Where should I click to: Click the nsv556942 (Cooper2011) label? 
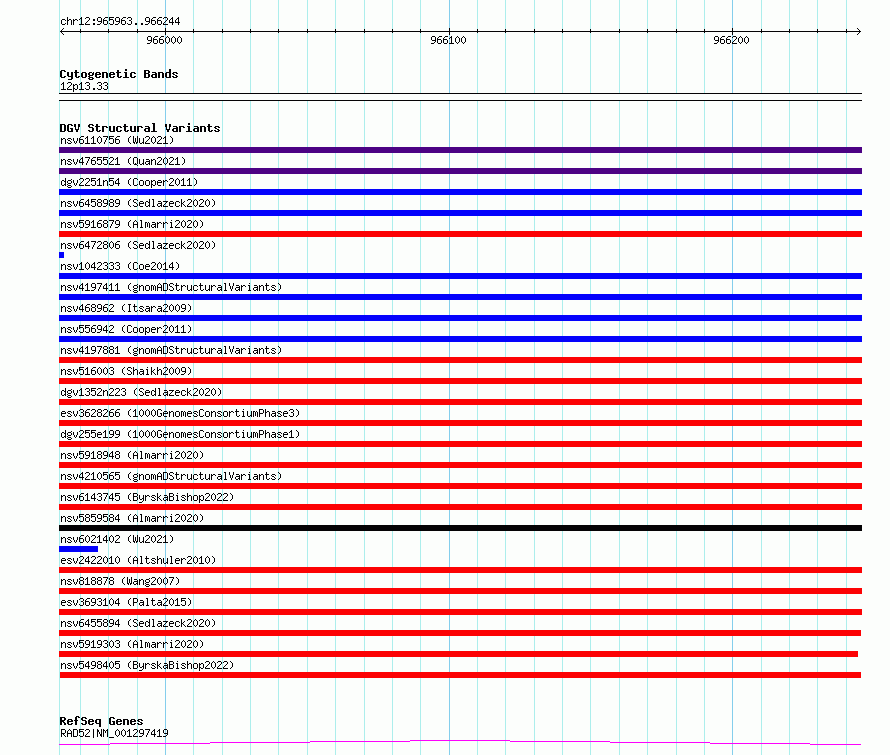point(126,329)
